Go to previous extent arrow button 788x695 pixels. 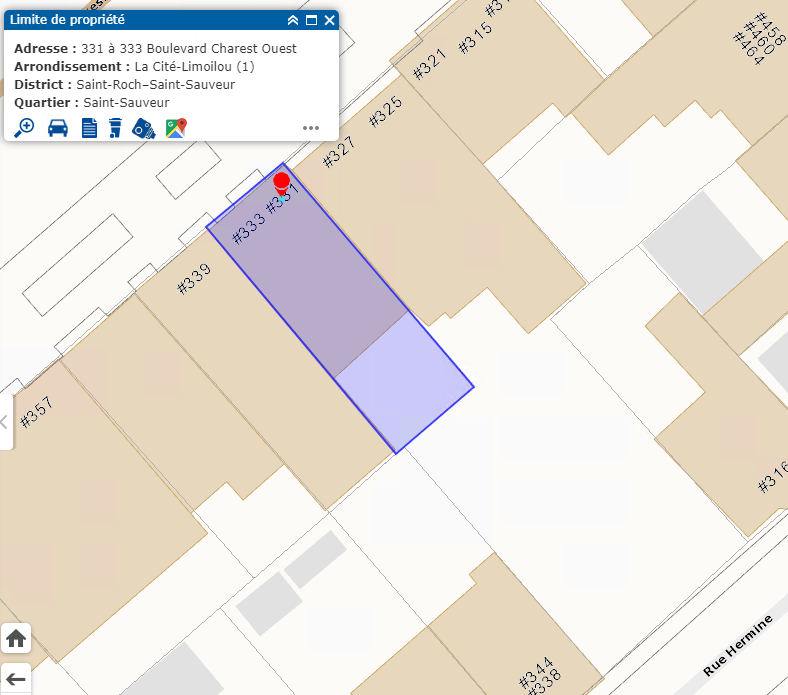coord(16,679)
